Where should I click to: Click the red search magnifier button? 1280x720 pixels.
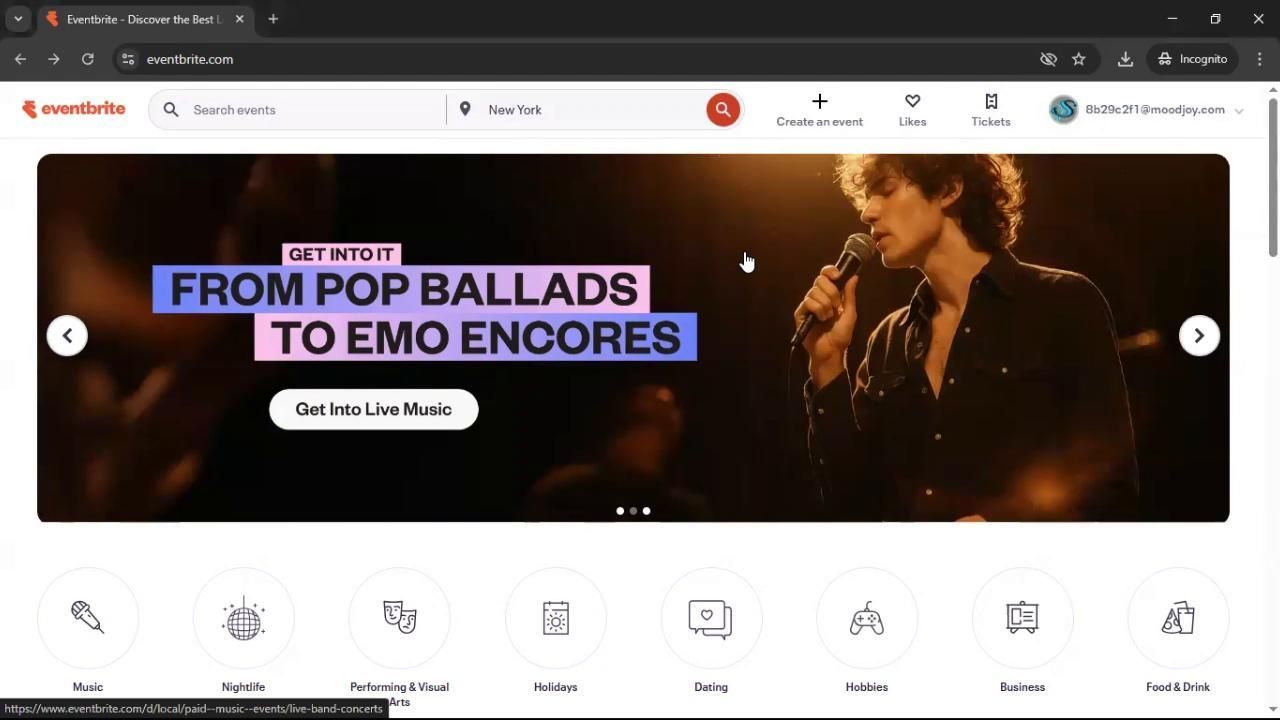coord(722,110)
